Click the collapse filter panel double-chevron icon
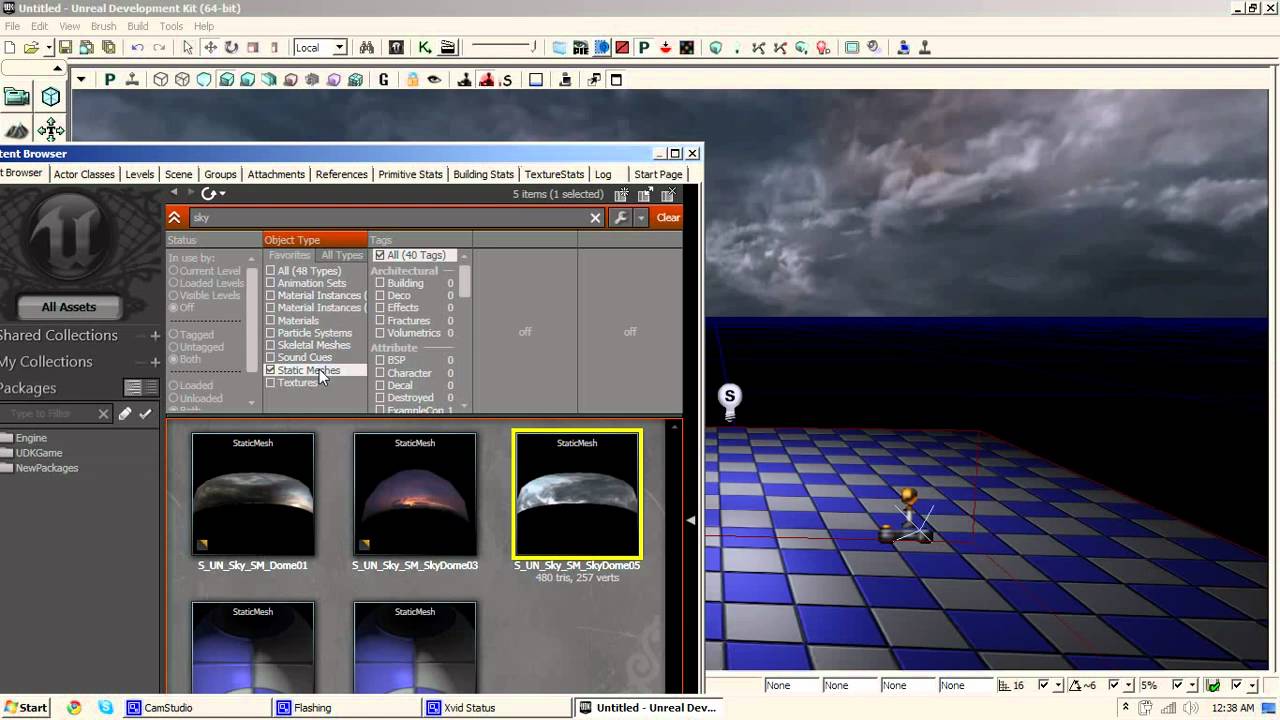Viewport: 1280px width, 720px height. click(x=174, y=217)
